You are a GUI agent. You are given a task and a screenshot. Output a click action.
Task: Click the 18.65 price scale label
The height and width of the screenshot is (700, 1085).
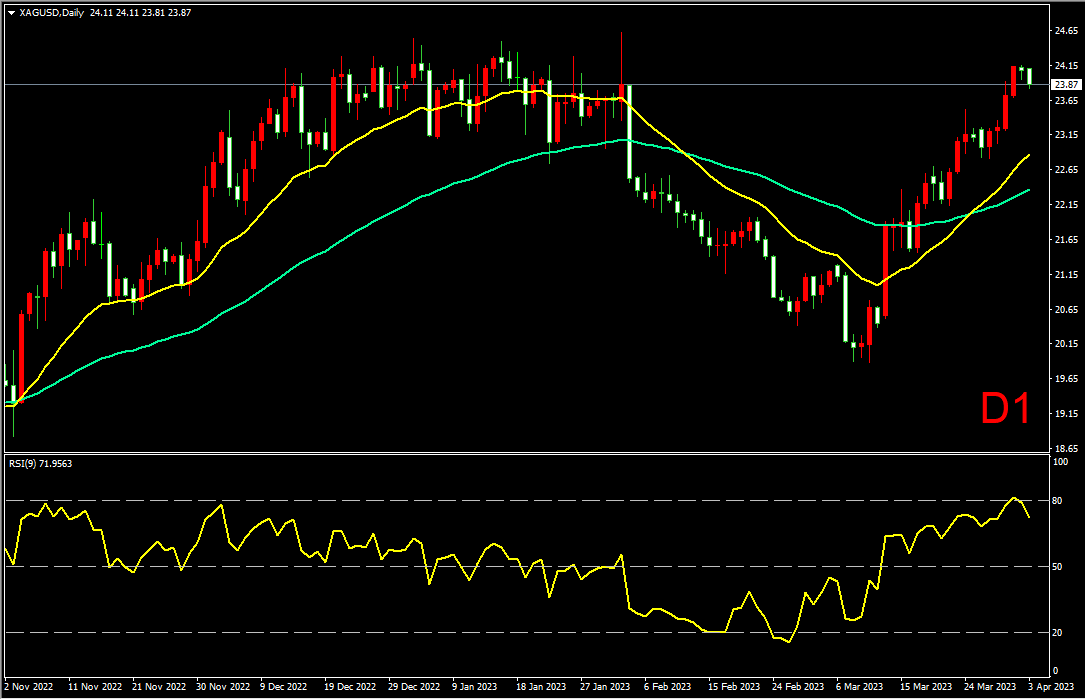[1066, 448]
